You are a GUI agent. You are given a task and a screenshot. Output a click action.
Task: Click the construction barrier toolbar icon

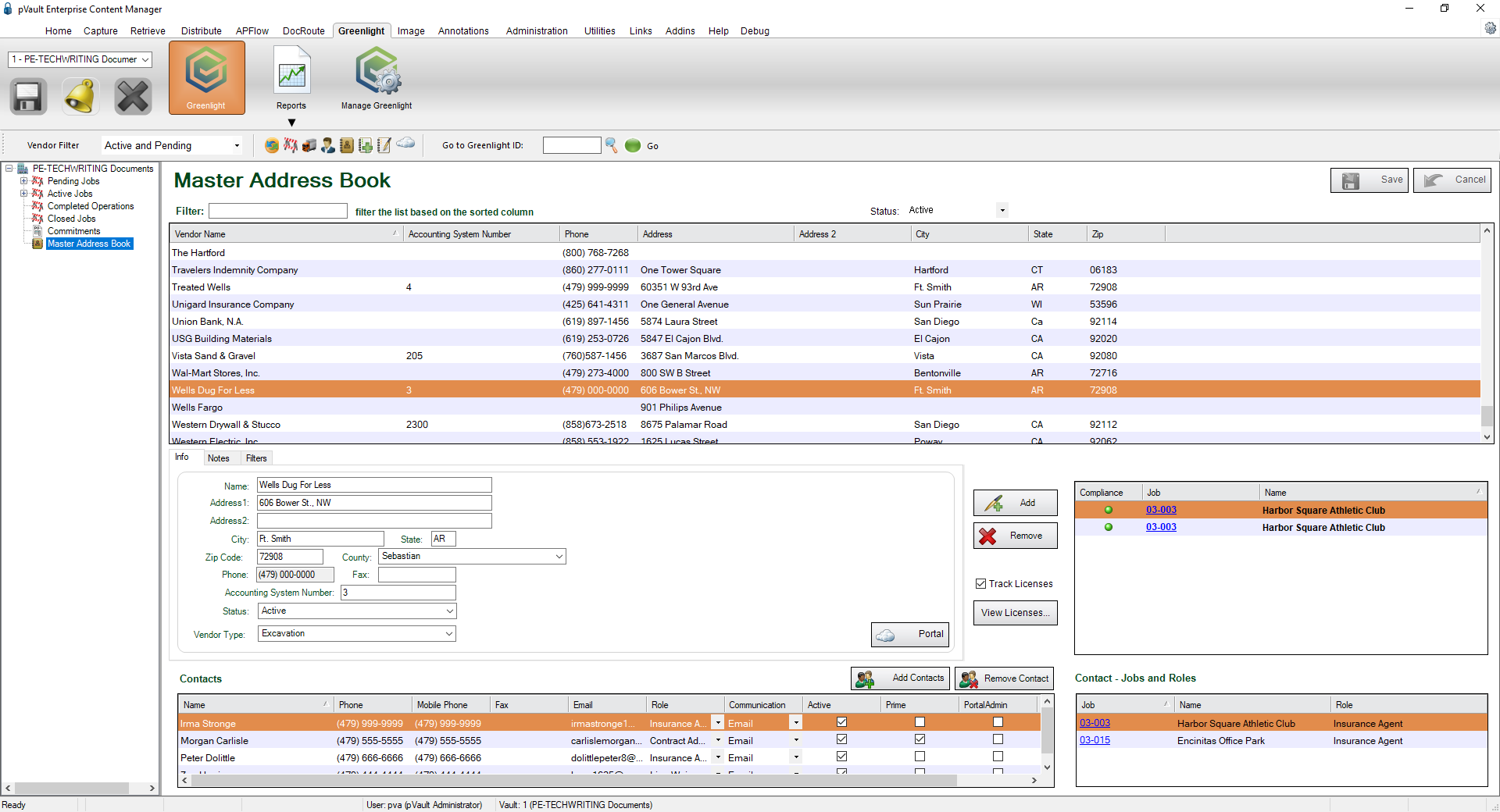pos(291,145)
